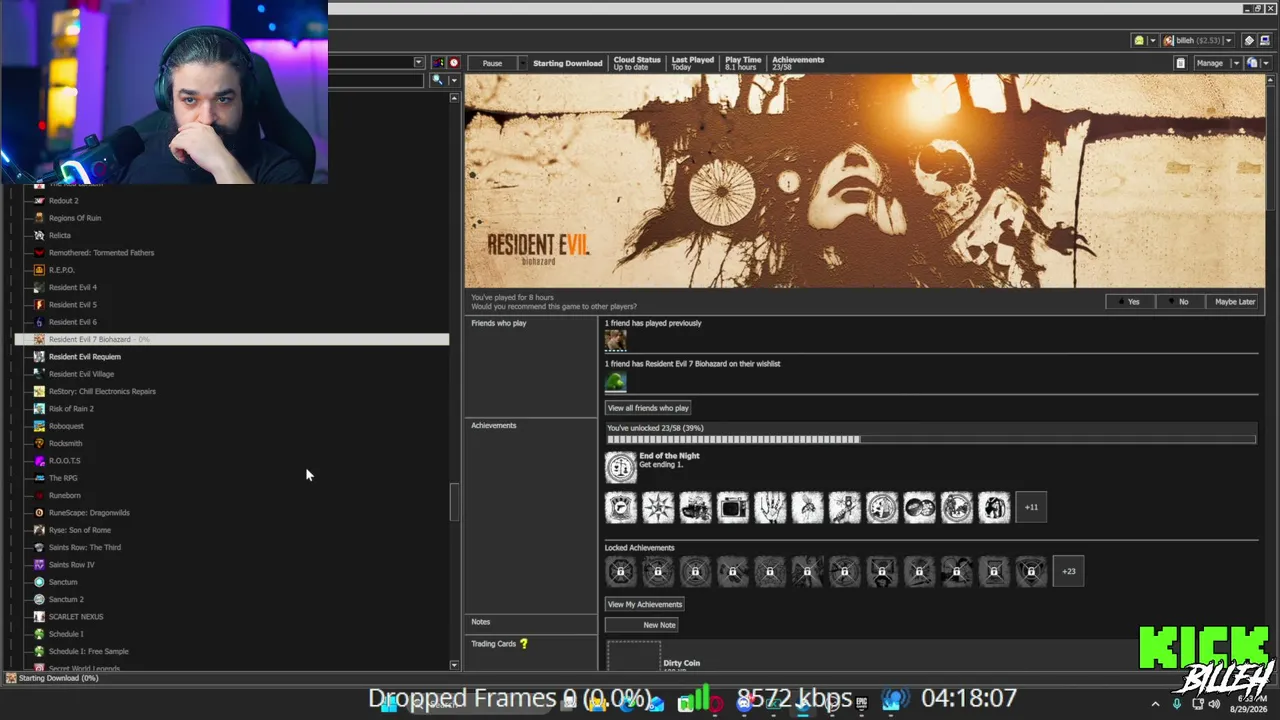
Task: Click the first locked achievement icon
Action: pyautogui.click(x=620, y=572)
